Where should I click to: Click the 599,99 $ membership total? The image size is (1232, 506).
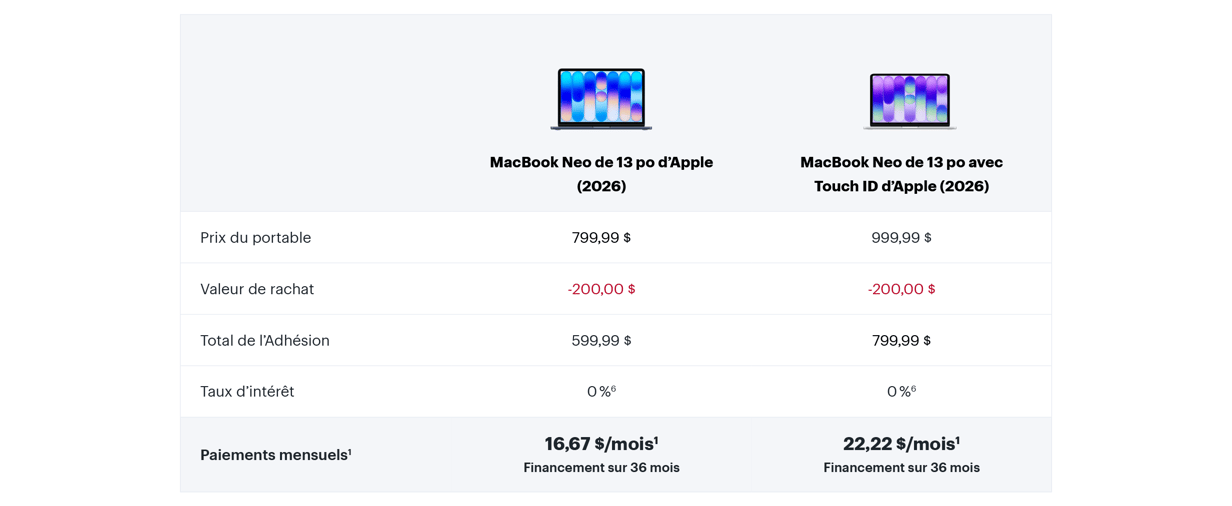click(601, 341)
